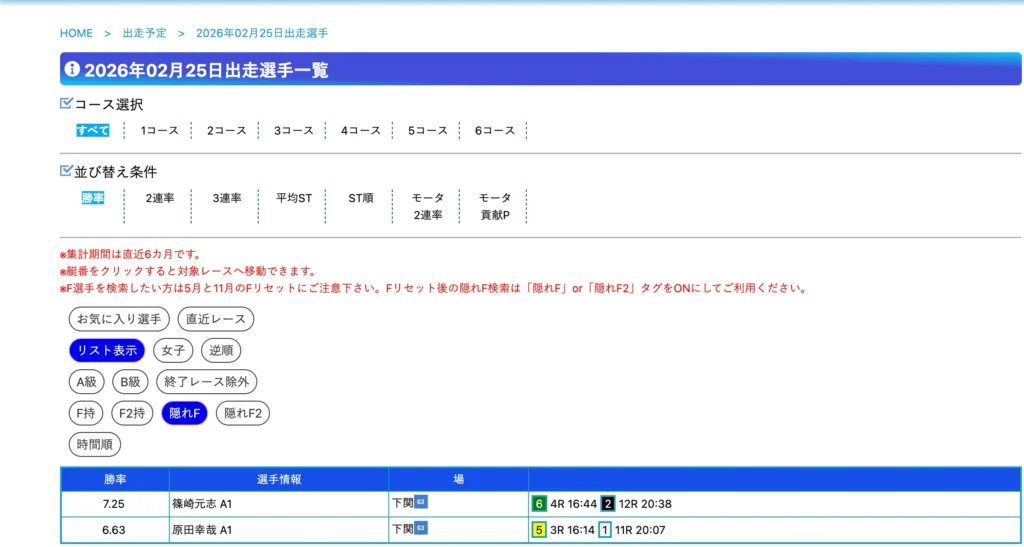Open 出走予定 breadcrumb link
Viewport: 1024px width, 547px height.
[x=144, y=33]
